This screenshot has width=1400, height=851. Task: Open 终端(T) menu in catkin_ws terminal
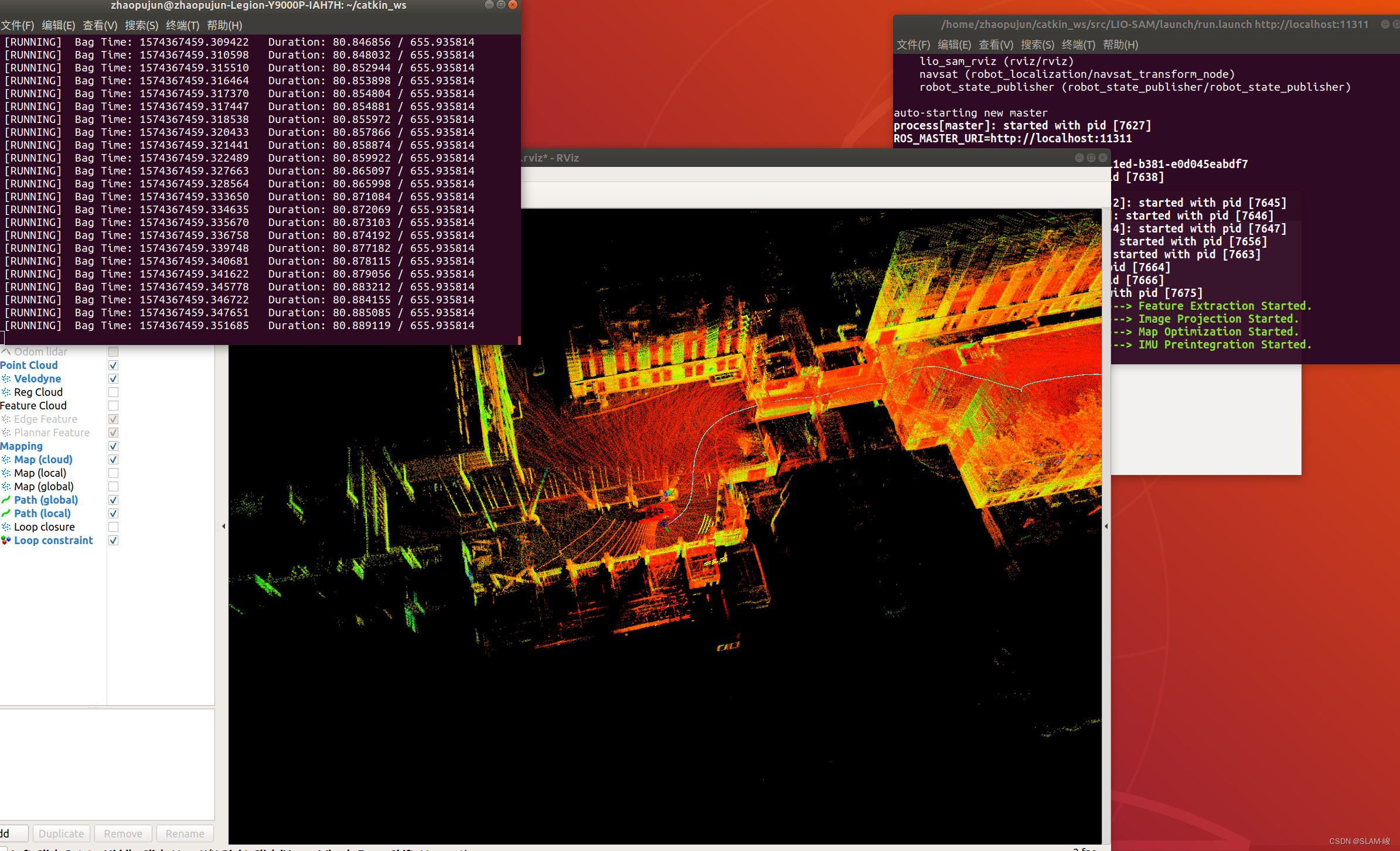[183, 25]
